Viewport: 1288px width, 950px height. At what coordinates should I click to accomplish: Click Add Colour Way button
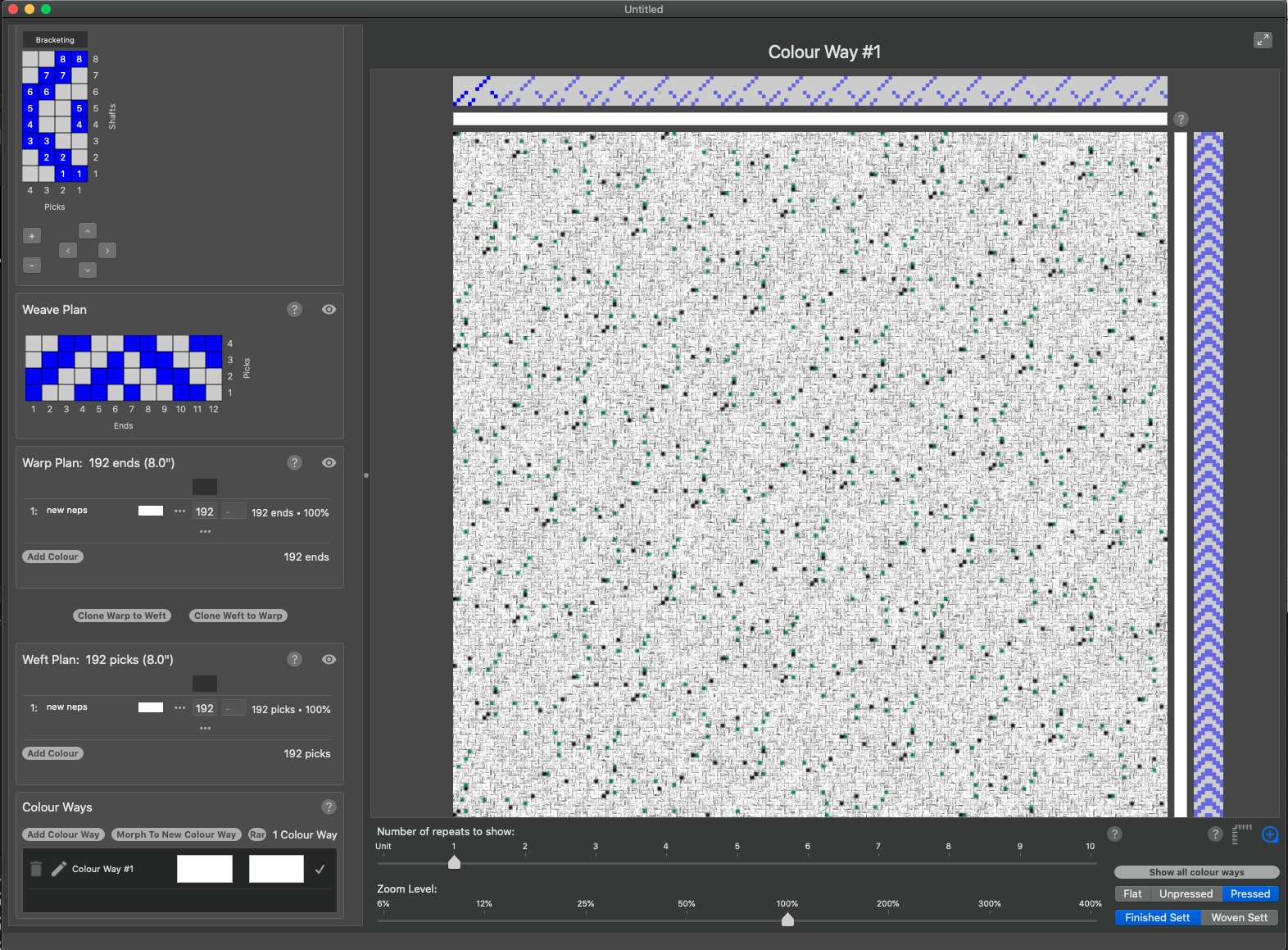[x=63, y=834]
